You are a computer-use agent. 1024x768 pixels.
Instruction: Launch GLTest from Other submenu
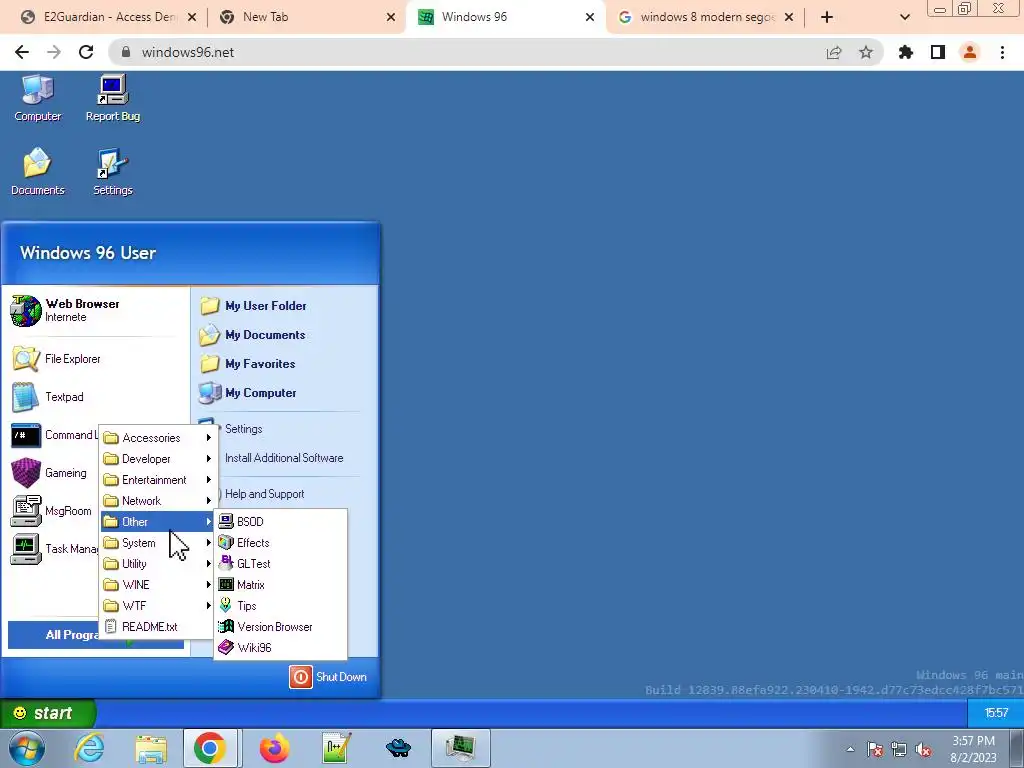tap(281, 564)
